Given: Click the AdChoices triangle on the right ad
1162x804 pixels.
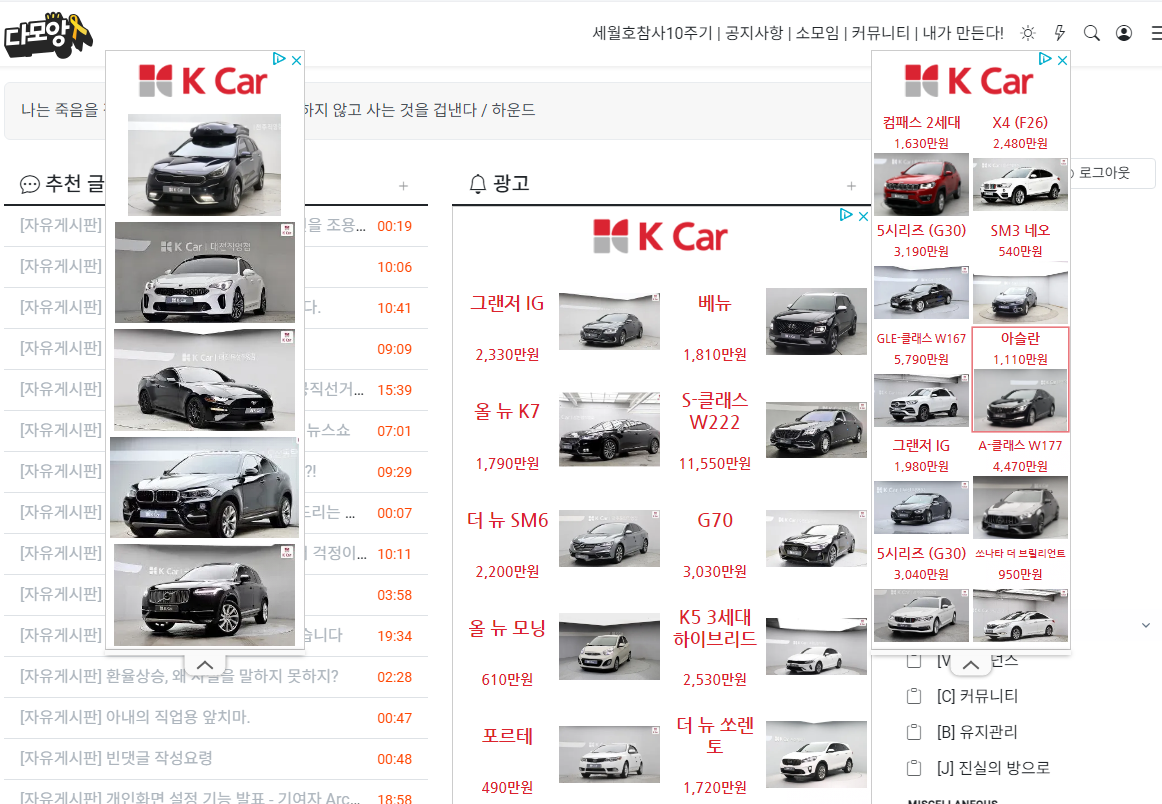Looking at the screenshot, I should [1045, 59].
